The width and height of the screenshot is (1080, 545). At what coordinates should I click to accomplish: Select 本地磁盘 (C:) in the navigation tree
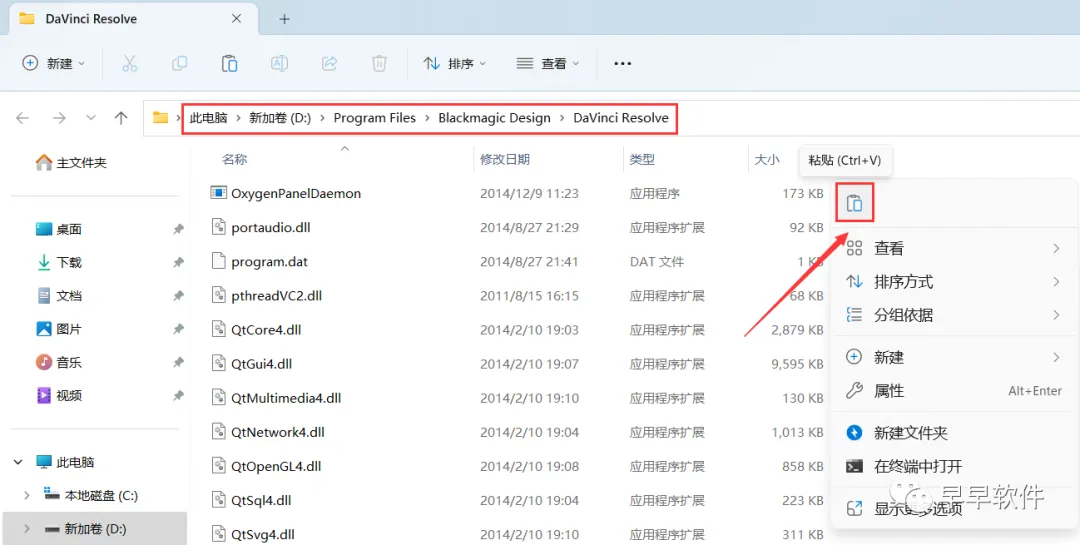[x=91, y=495]
